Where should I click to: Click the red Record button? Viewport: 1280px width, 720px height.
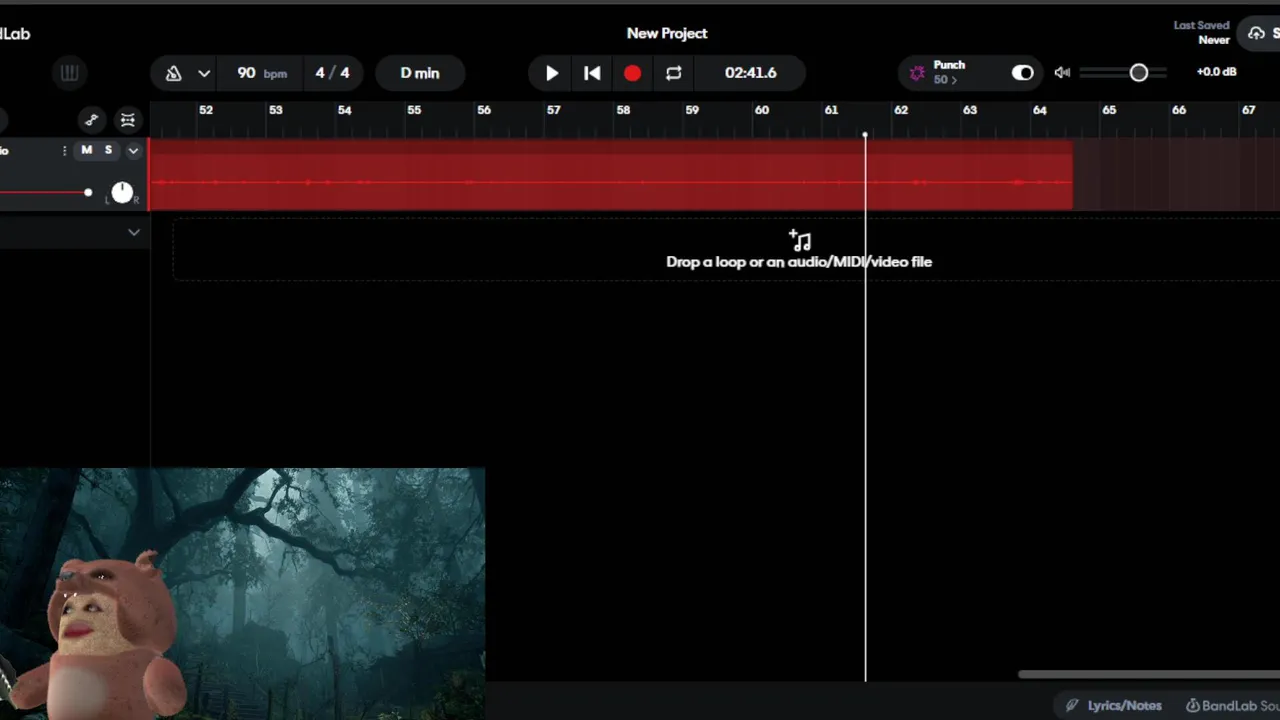(632, 73)
